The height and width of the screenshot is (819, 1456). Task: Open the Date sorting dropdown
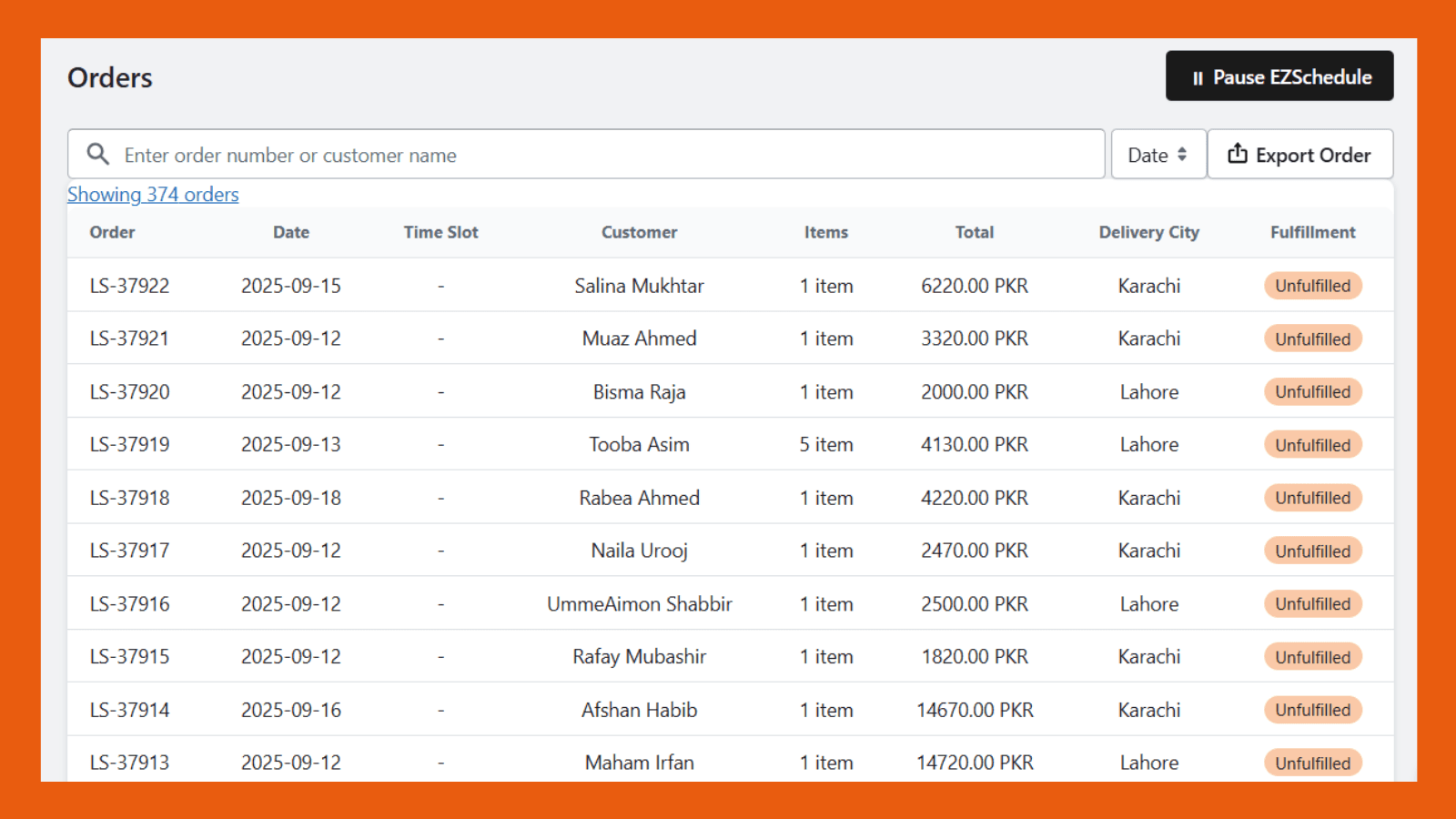[1158, 154]
